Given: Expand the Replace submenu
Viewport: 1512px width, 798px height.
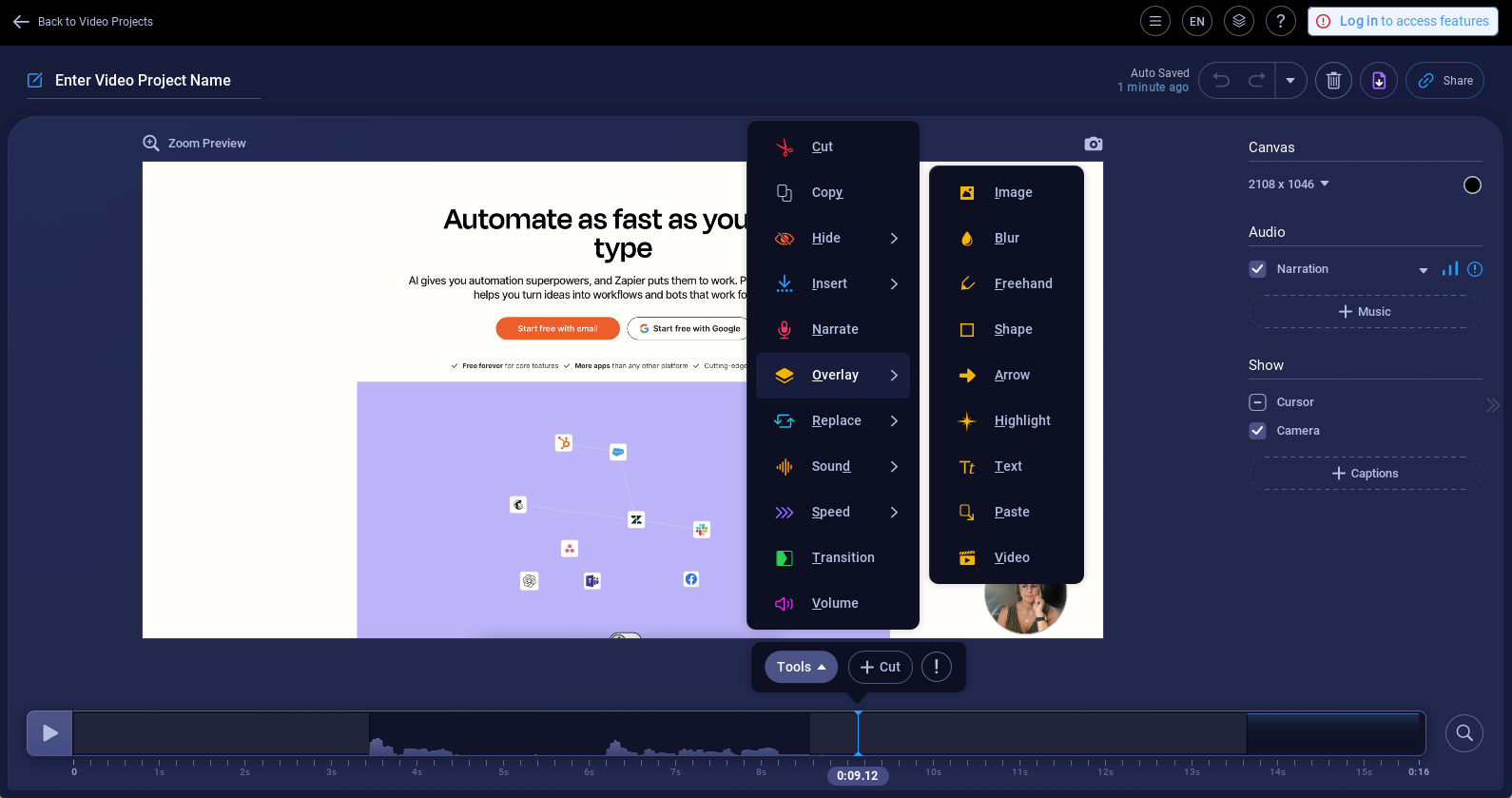Looking at the screenshot, I should tap(894, 420).
